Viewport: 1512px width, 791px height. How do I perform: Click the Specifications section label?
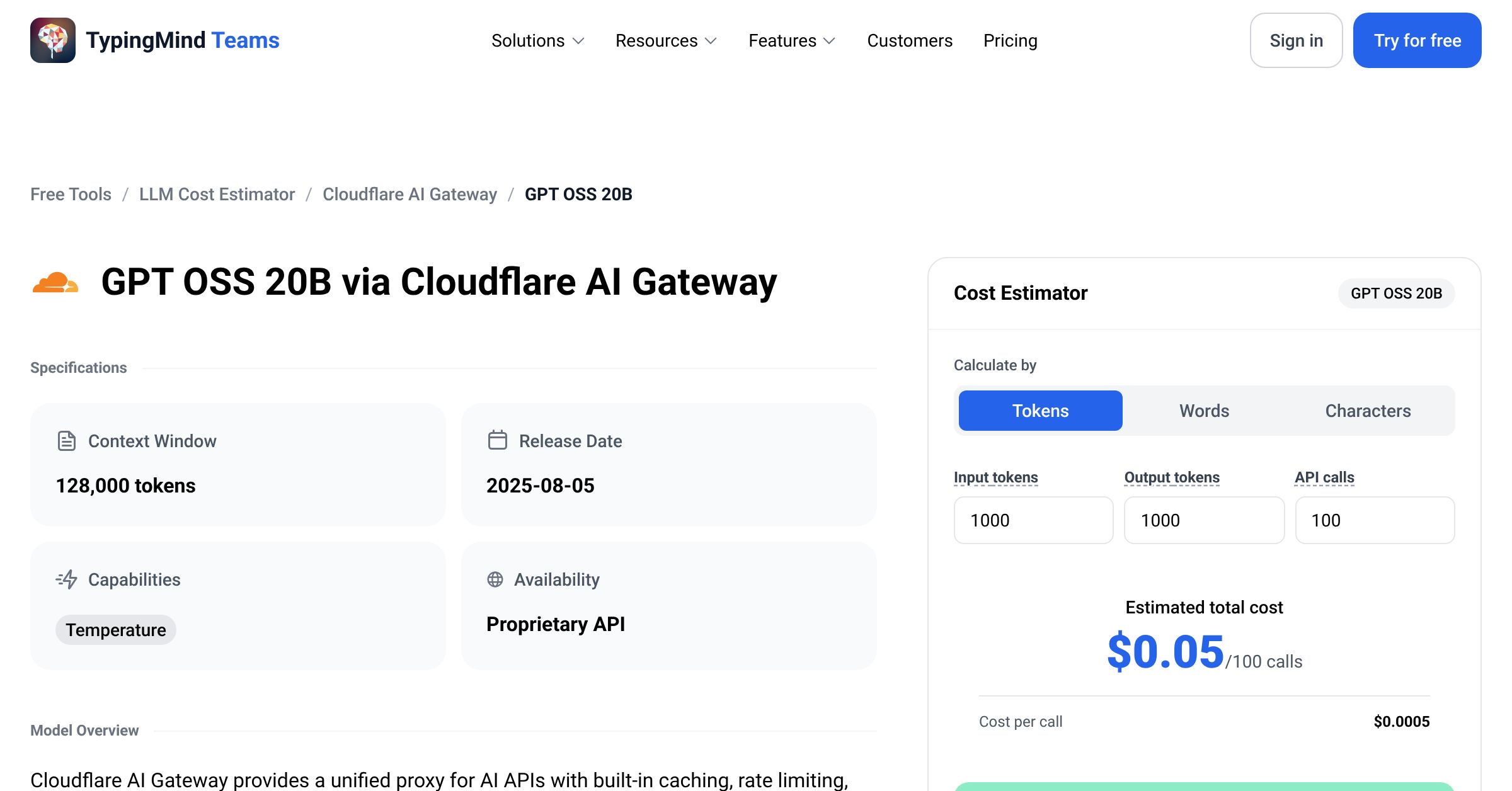tap(79, 368)
